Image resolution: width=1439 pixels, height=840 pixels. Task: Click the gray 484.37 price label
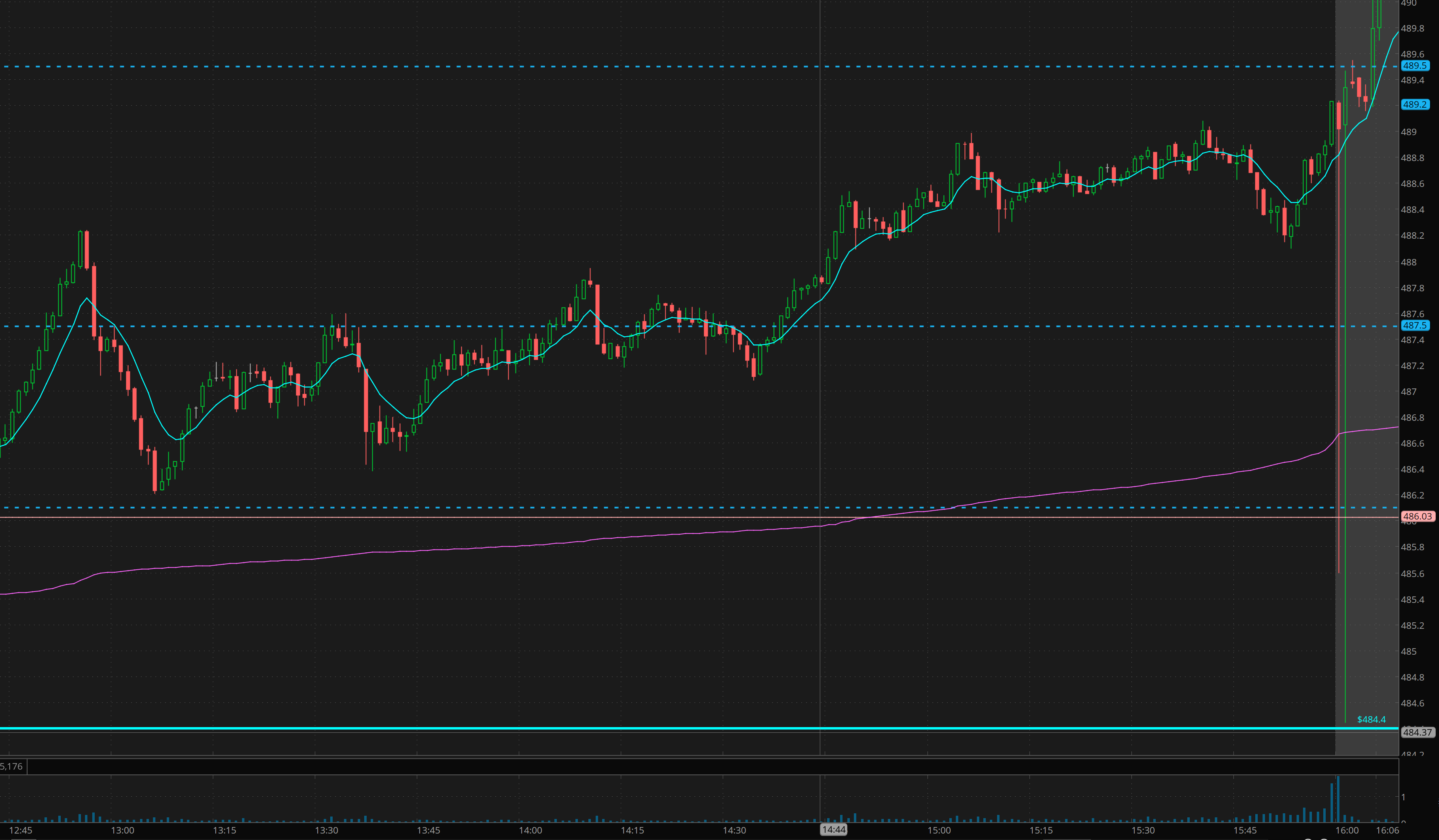[1417, 732]
